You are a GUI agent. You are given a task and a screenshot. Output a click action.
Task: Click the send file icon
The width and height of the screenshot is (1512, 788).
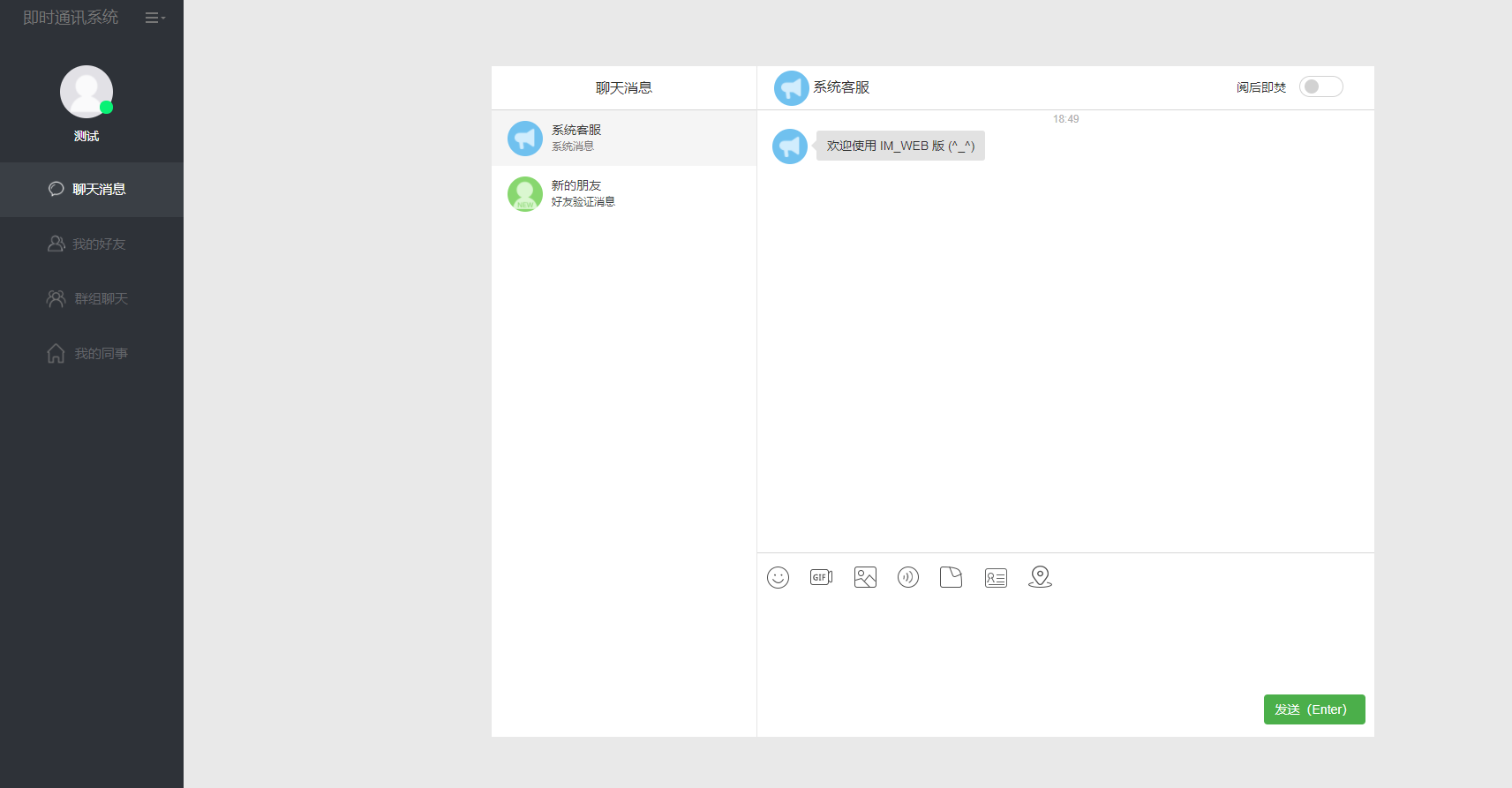952,577
